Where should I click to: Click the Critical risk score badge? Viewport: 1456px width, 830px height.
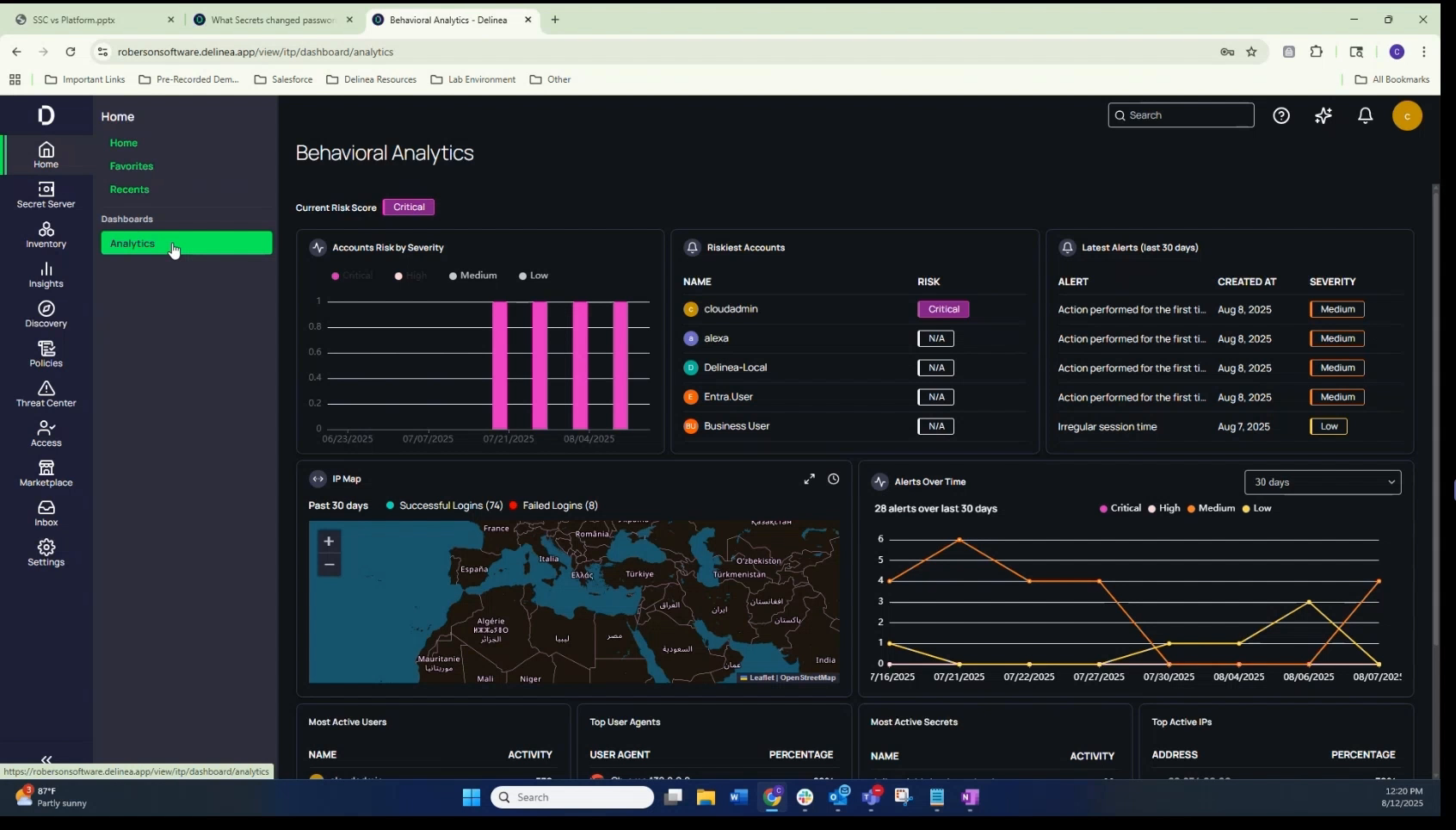[409, 207]
